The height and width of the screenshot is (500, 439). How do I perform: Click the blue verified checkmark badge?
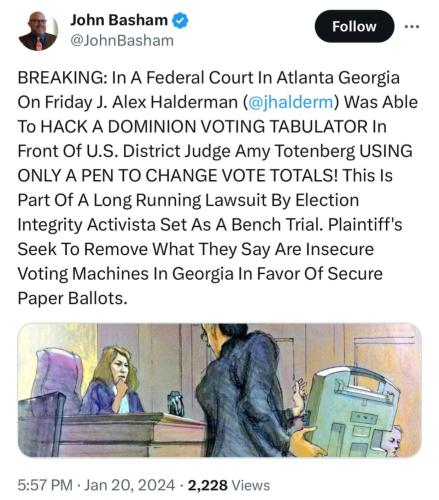pyautogui.click(x=180, y=21)
